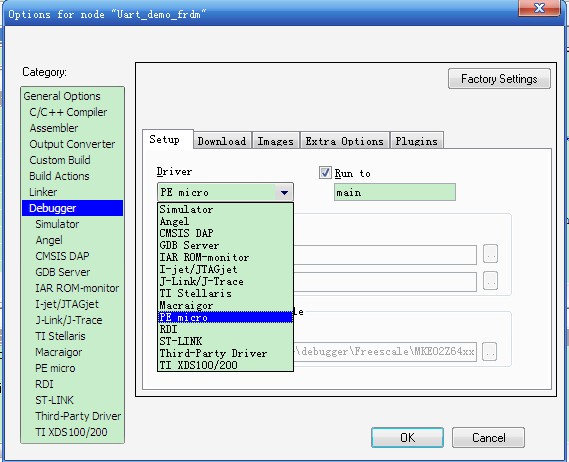Browse for device description file
The width and height of the screenshot is (569, 462).
pyautogui.click(x=489, y=352)
